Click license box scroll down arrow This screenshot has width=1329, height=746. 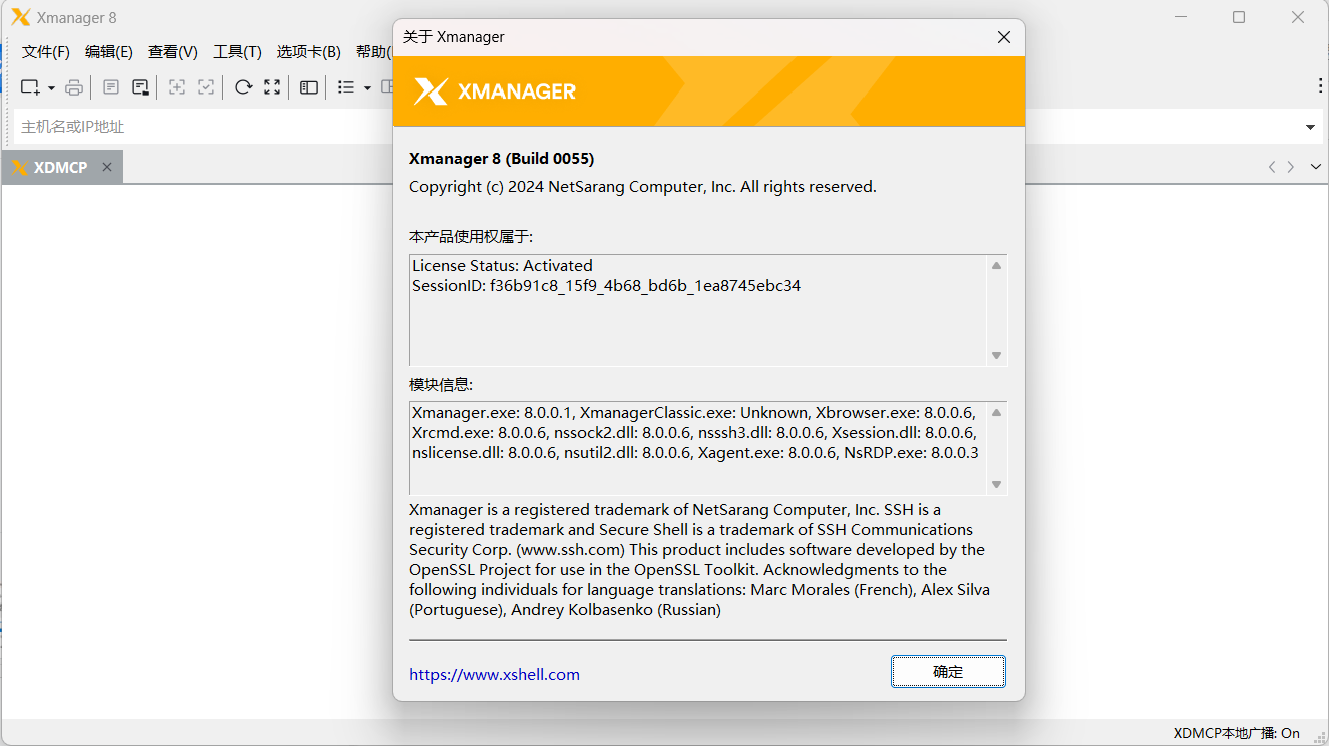point(996,355)
